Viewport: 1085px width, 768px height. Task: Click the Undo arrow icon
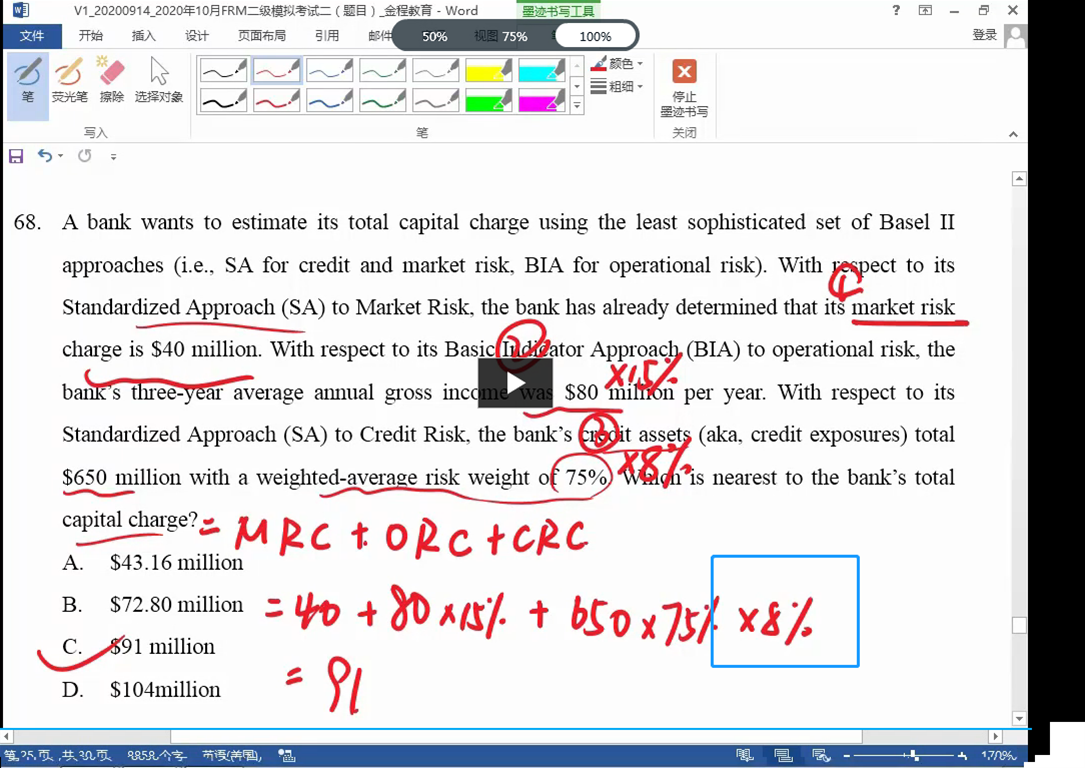click(45, 156)
